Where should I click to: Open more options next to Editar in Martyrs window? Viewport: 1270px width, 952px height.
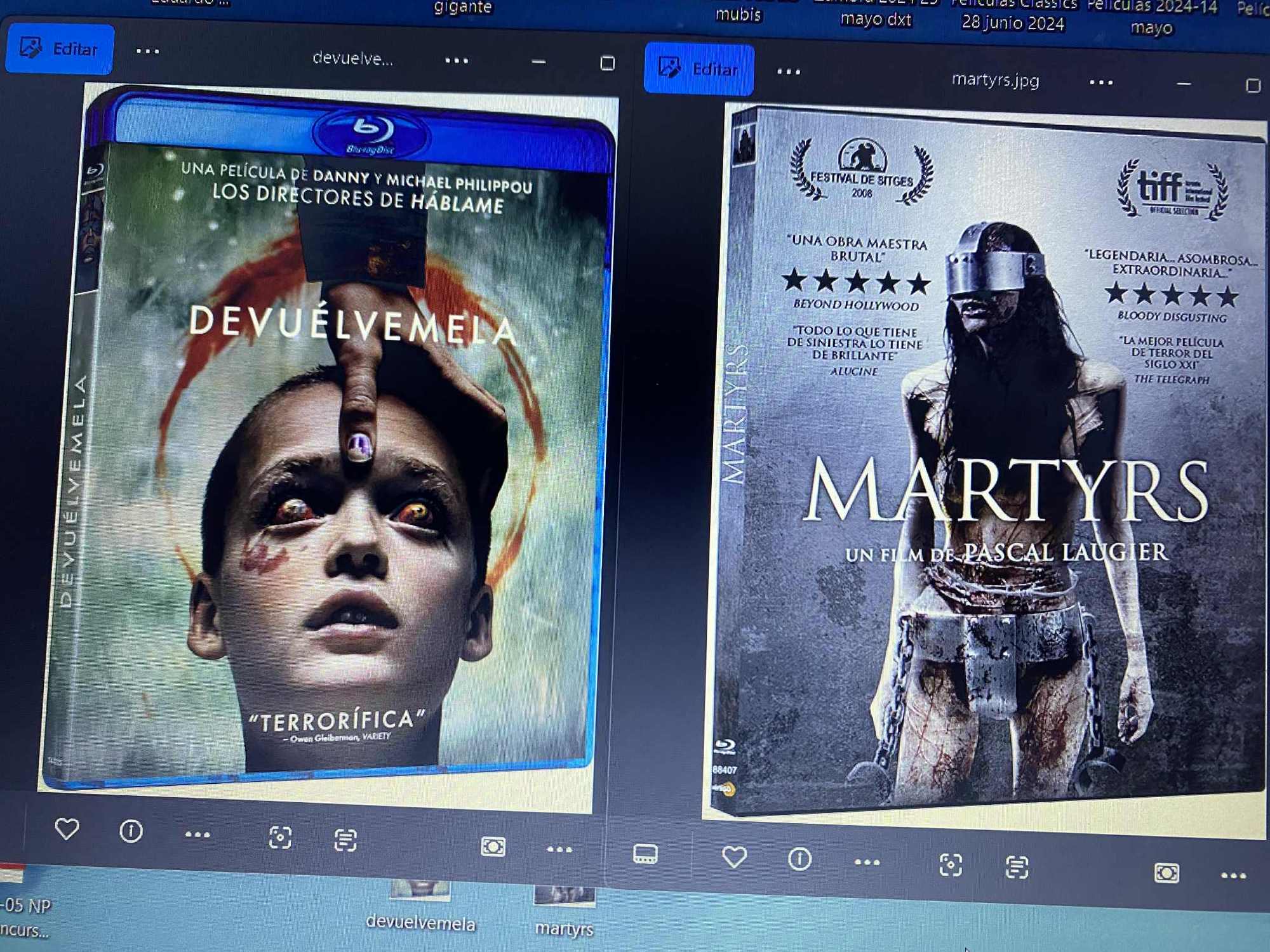[x=789, y=72]
